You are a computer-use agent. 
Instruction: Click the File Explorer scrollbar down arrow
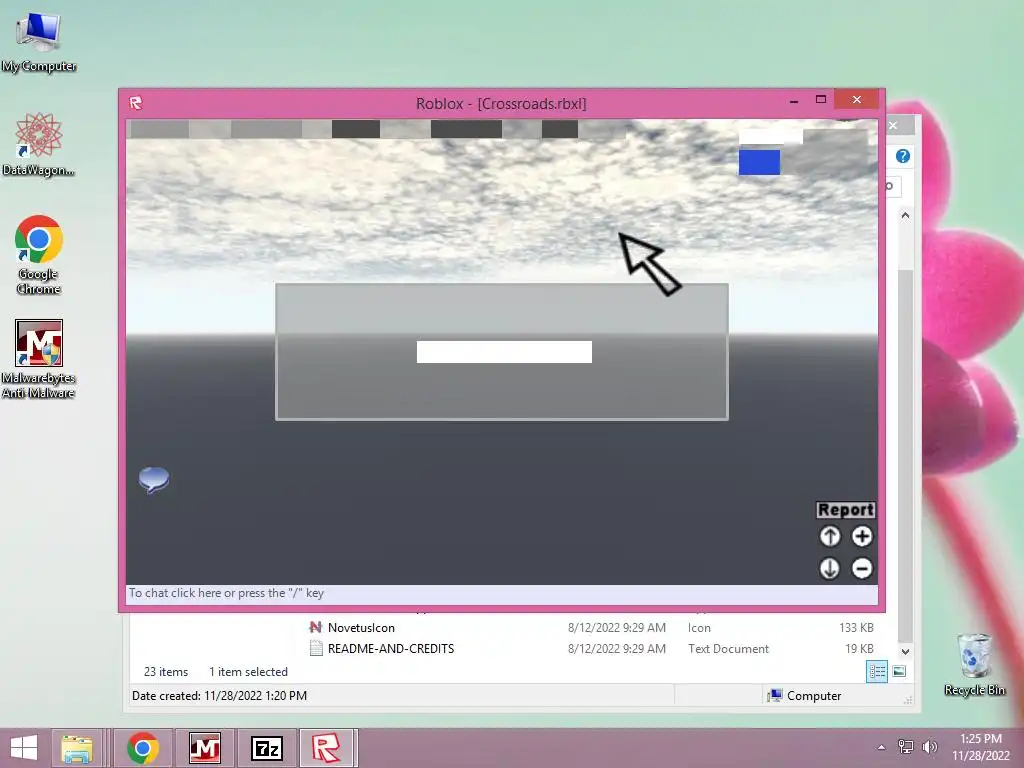point(905,652)
